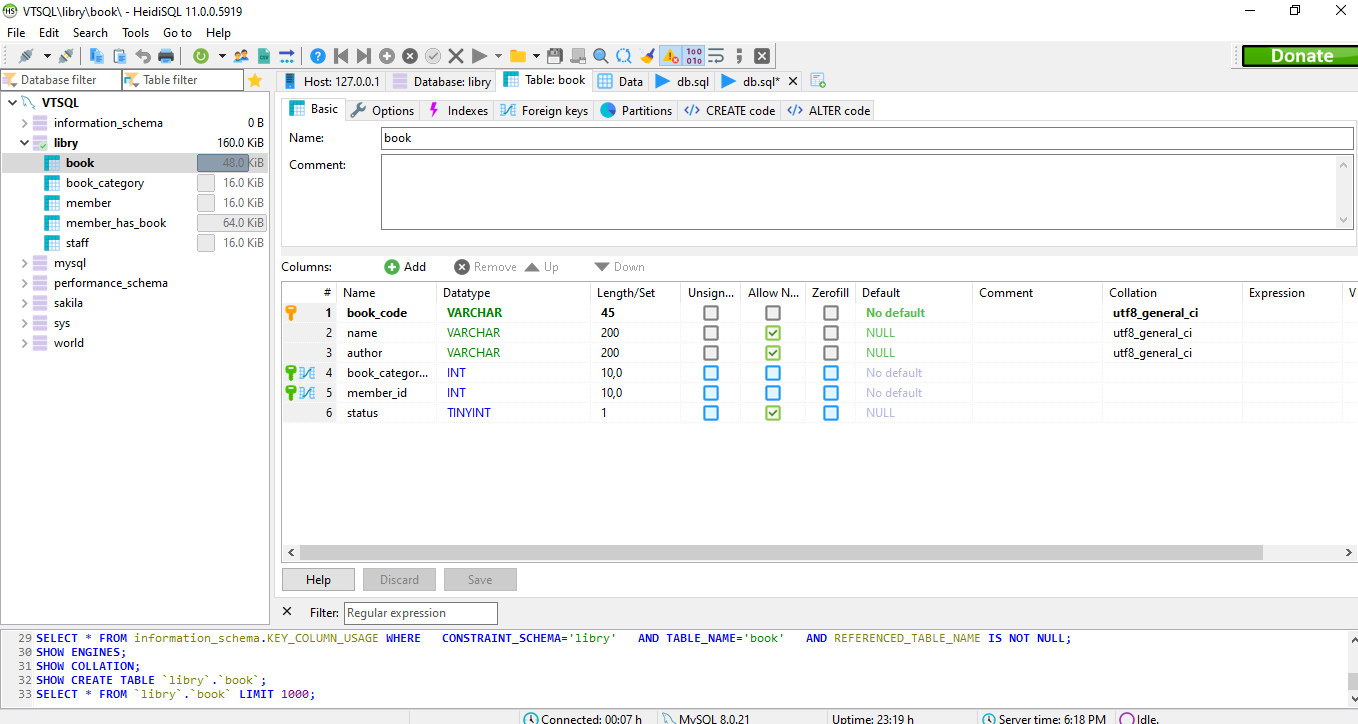
Task: Collapse the libry database
Action: [x=24, y=142]
